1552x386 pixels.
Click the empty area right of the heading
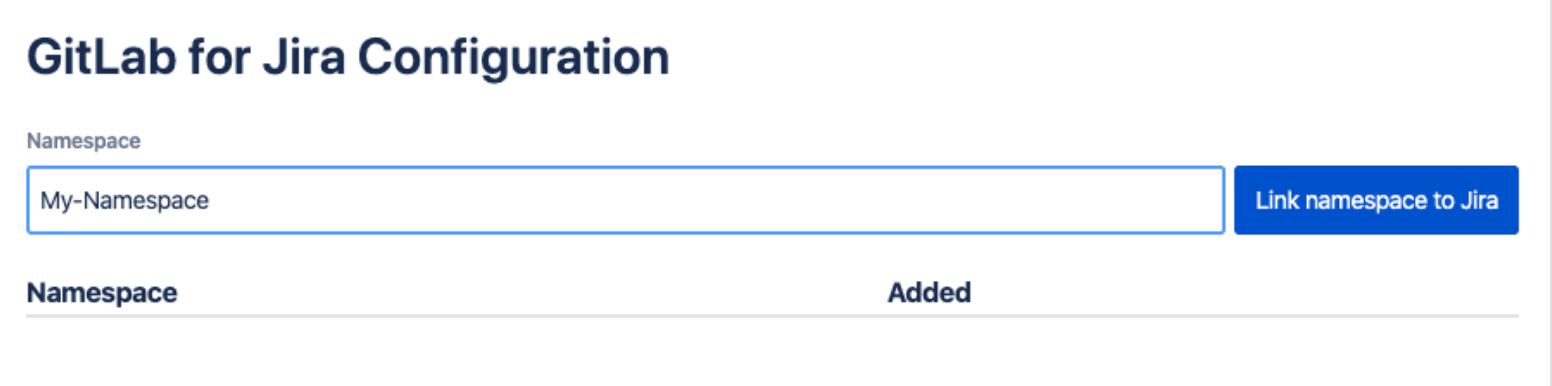click(1100, 58)
